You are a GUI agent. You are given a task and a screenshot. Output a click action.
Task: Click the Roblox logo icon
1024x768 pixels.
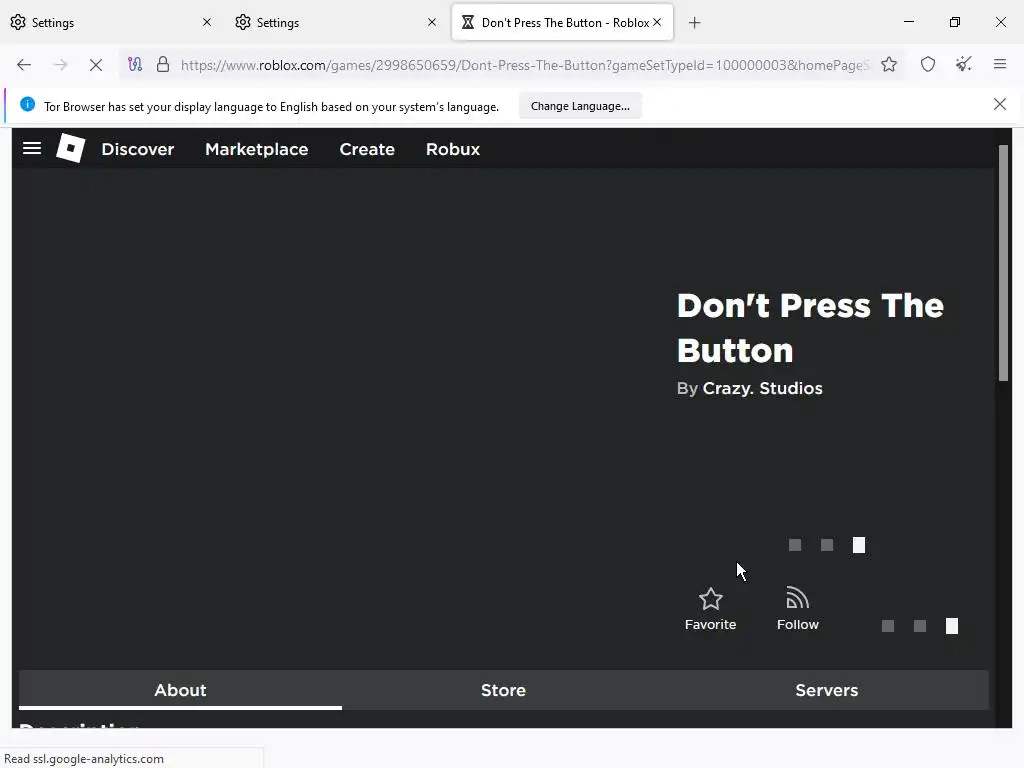point(71,148)
